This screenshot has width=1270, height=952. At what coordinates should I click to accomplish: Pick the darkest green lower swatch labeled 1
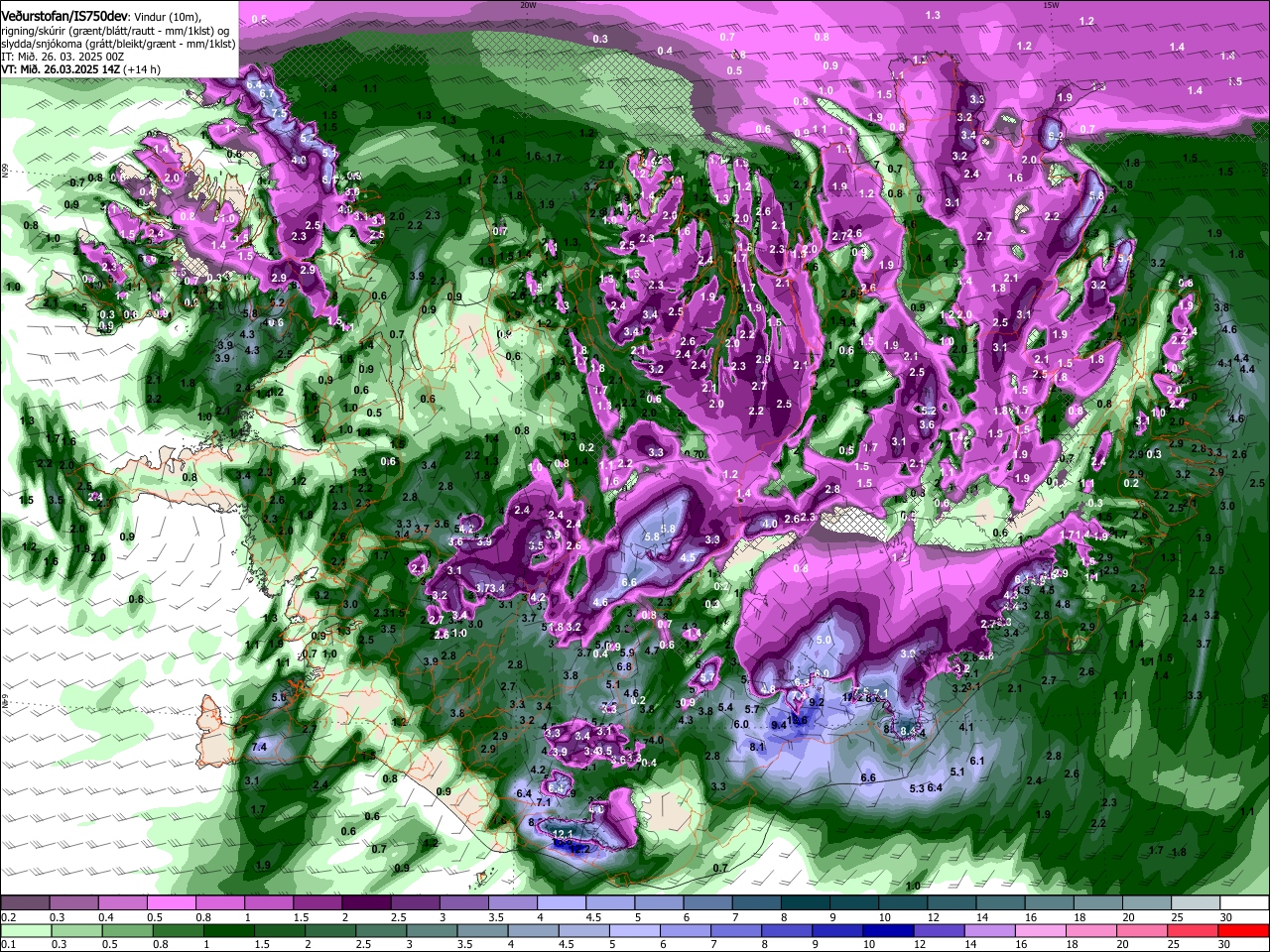click(x=228, y=930)
